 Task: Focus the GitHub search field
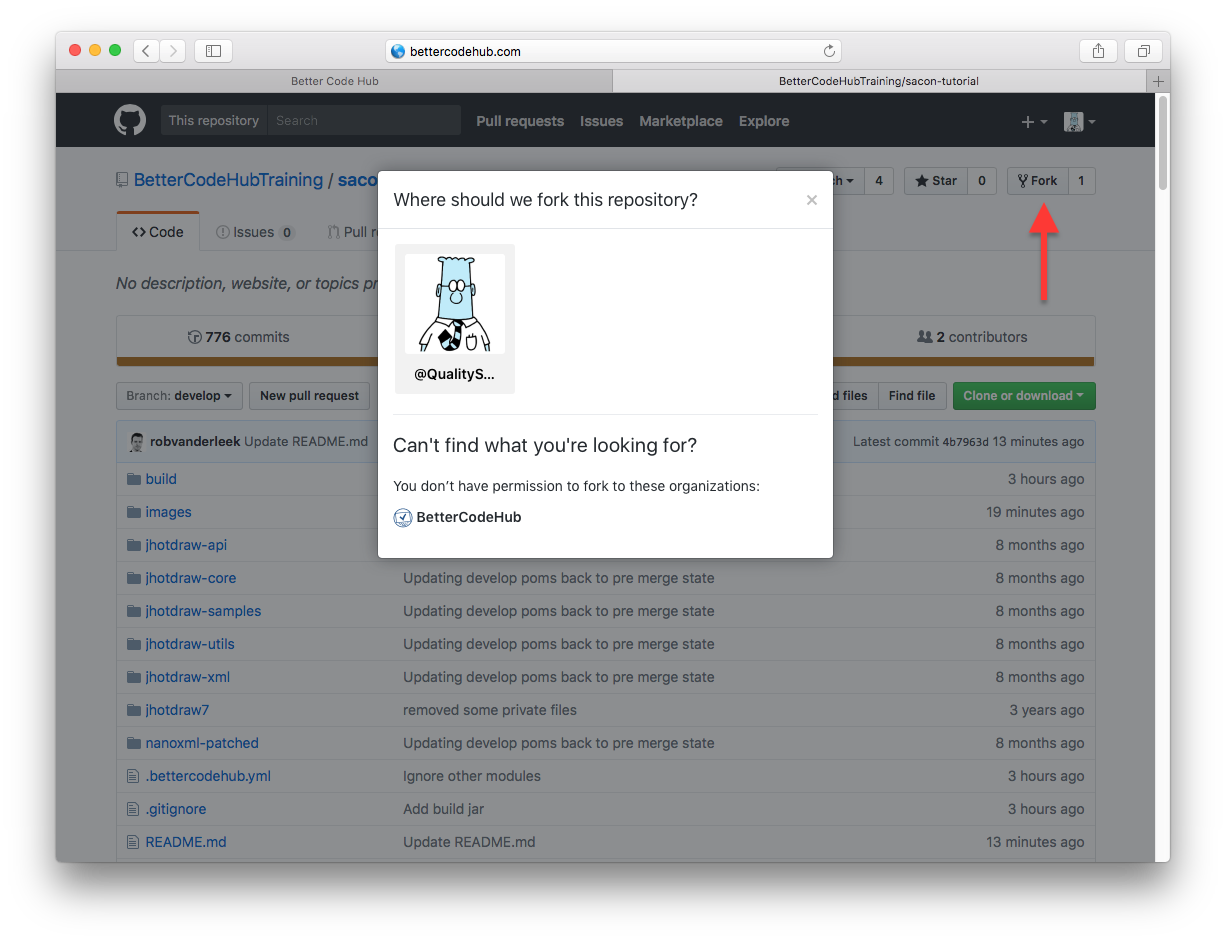pos(365,121)
